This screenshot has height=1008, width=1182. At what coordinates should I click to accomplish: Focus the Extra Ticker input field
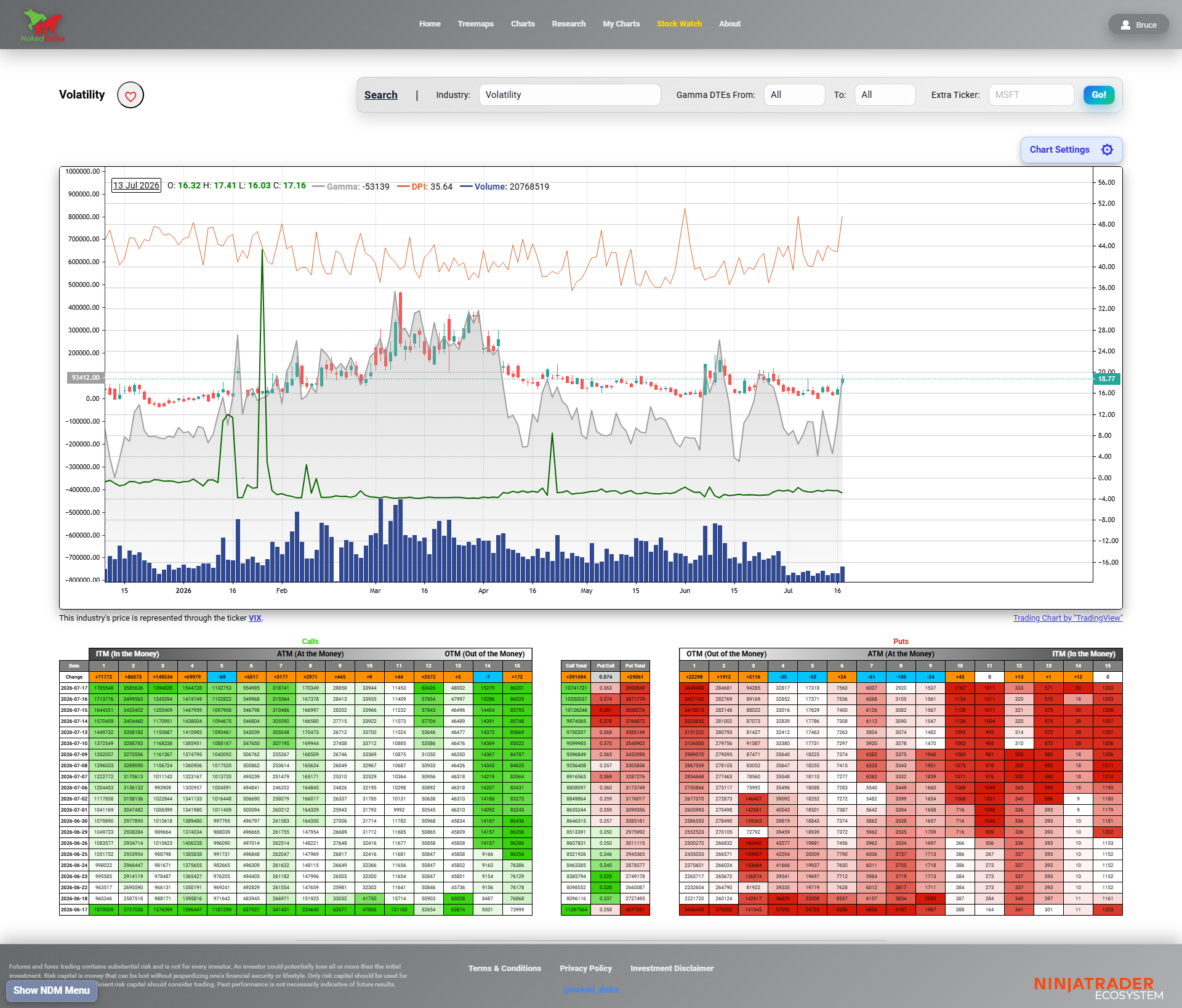[1031, 95]
